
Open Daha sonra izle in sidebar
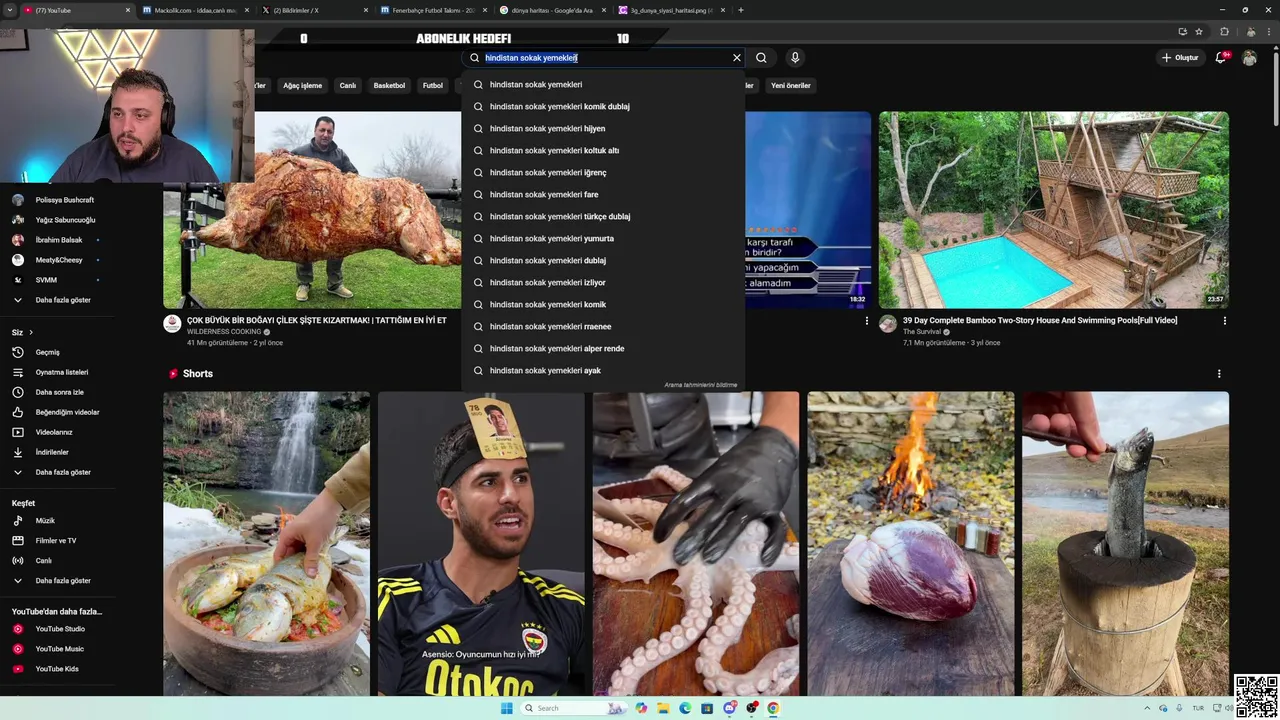pyautogui.click(x=60, y=392)
